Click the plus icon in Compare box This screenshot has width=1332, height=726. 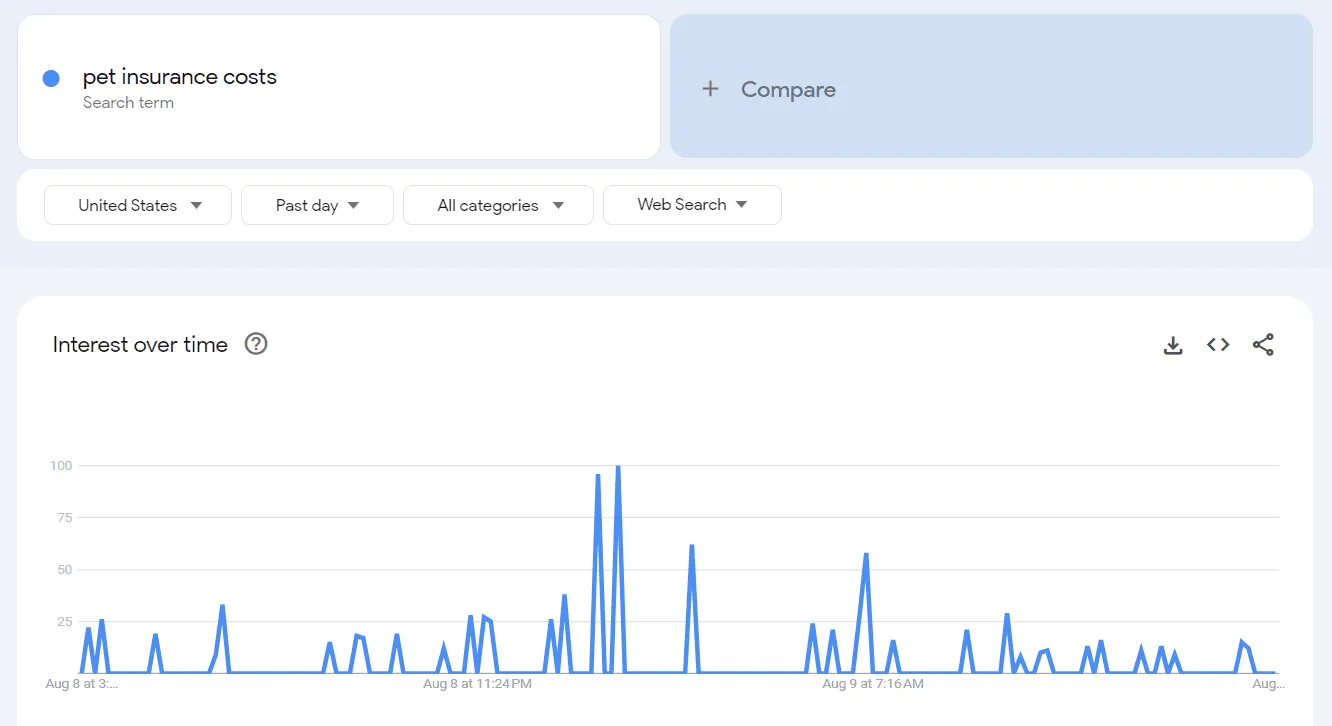(x=710, y=88)
